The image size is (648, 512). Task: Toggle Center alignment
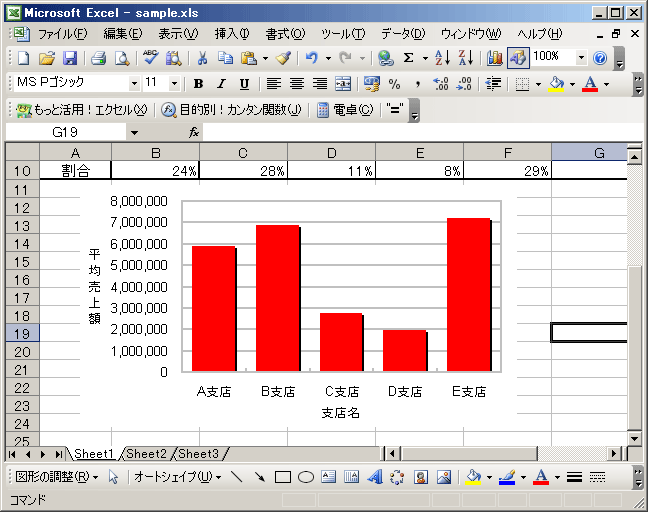[297, 84]
